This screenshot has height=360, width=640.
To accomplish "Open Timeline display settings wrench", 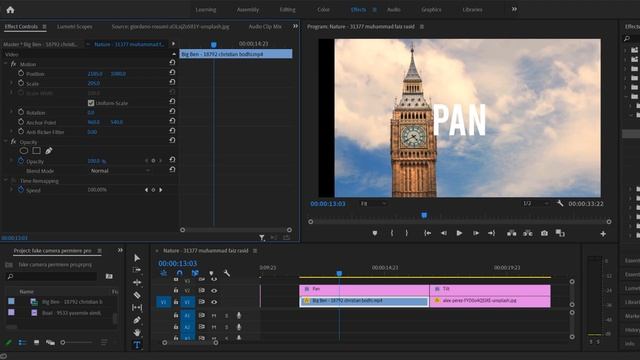I will tap(227, 273).
